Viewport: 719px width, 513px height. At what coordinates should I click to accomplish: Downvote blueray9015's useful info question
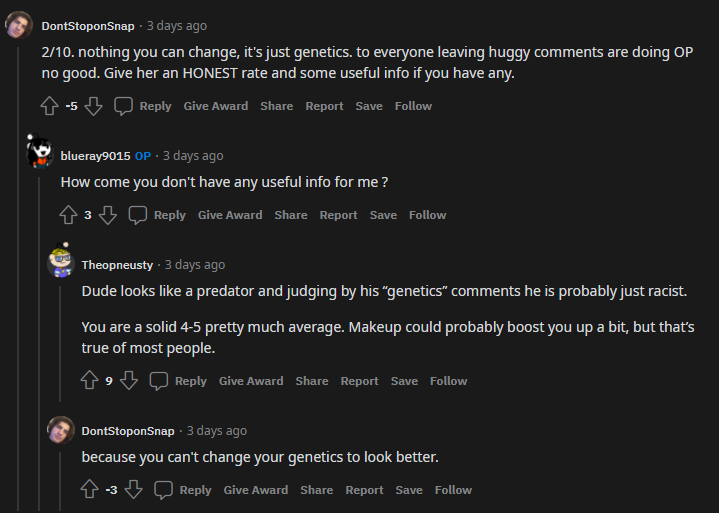coord(108,215)
